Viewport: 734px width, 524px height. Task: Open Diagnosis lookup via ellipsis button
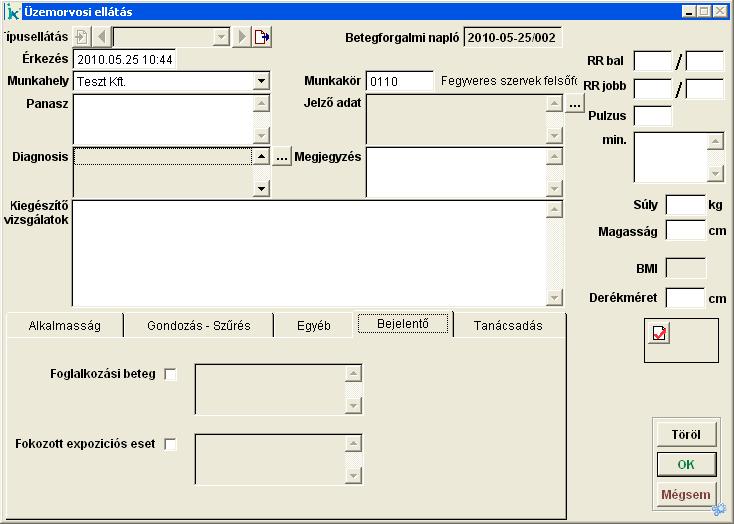282,157
